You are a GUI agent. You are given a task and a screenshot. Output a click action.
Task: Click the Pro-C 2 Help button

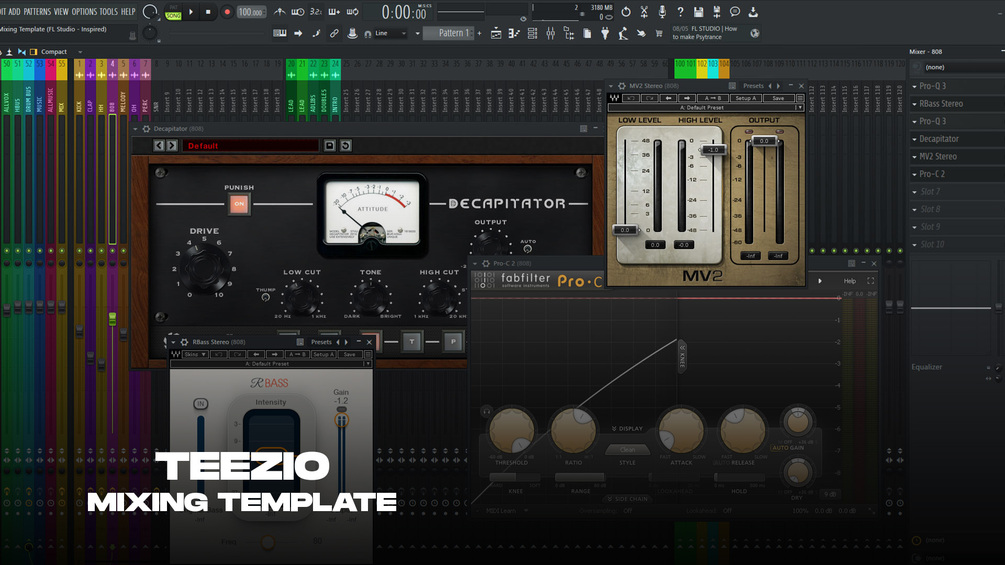(849, 281)
